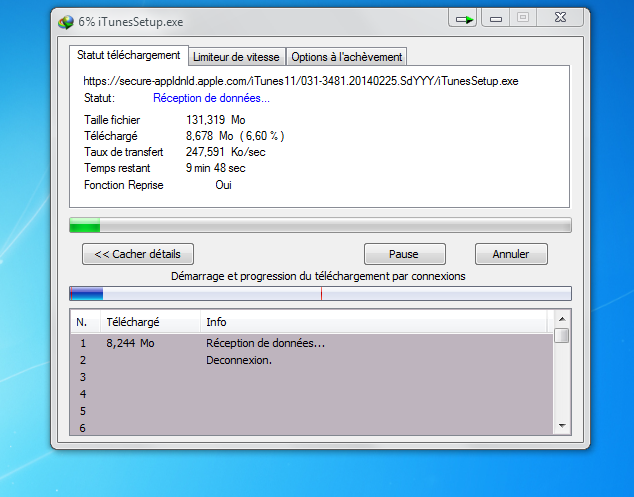The width and height of the screenshot is (634, 497).
Task: Click the green download progress bar
Action: [320, 225]
